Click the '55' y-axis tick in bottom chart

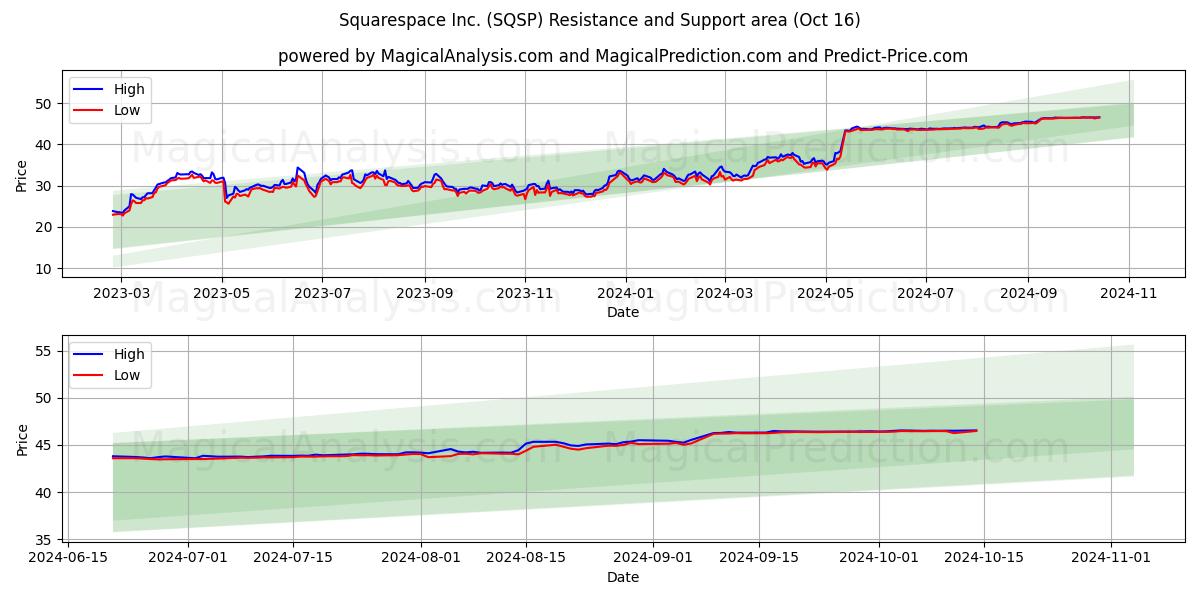(x=44, y=351)
